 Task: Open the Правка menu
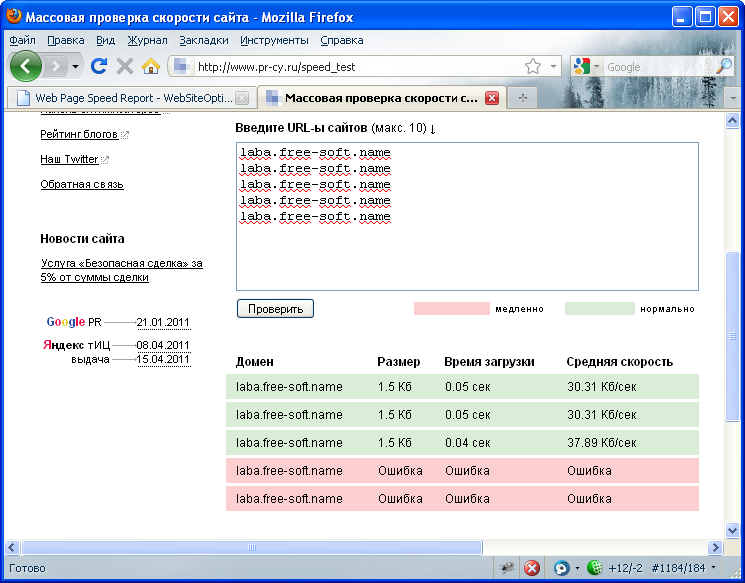[x=66, y=40]
